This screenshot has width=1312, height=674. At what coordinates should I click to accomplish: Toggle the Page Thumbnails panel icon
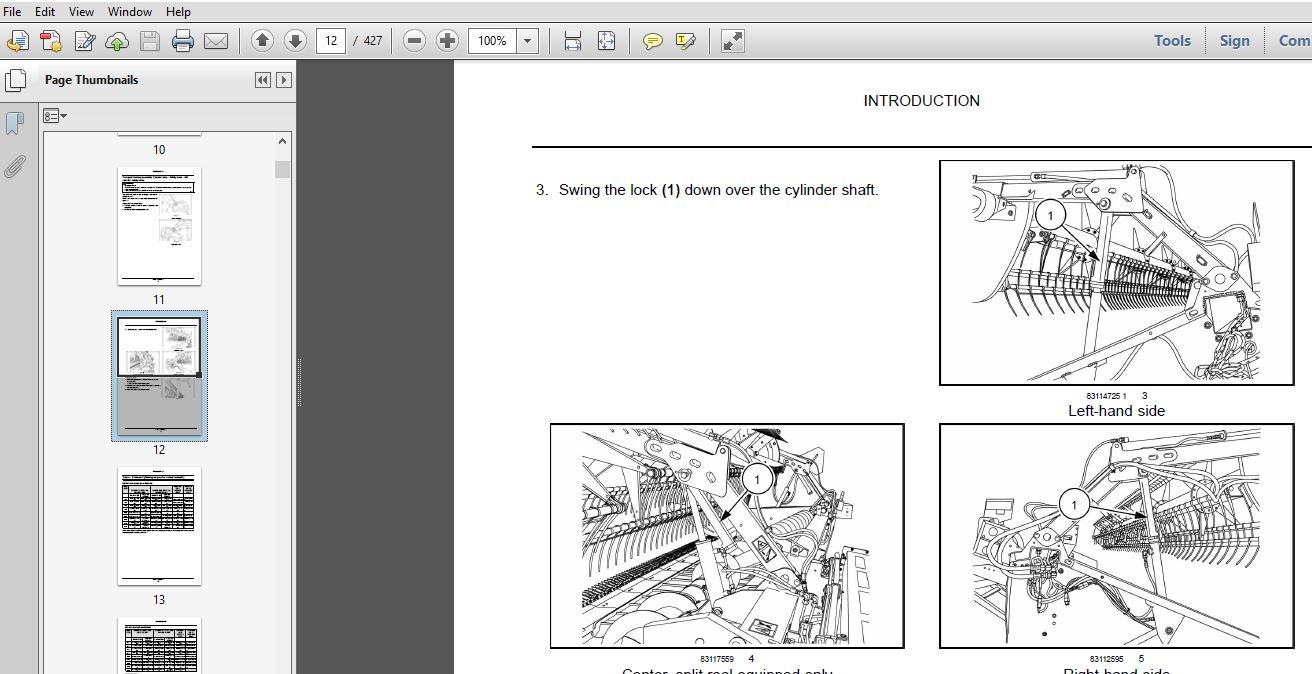coord(15,81)
